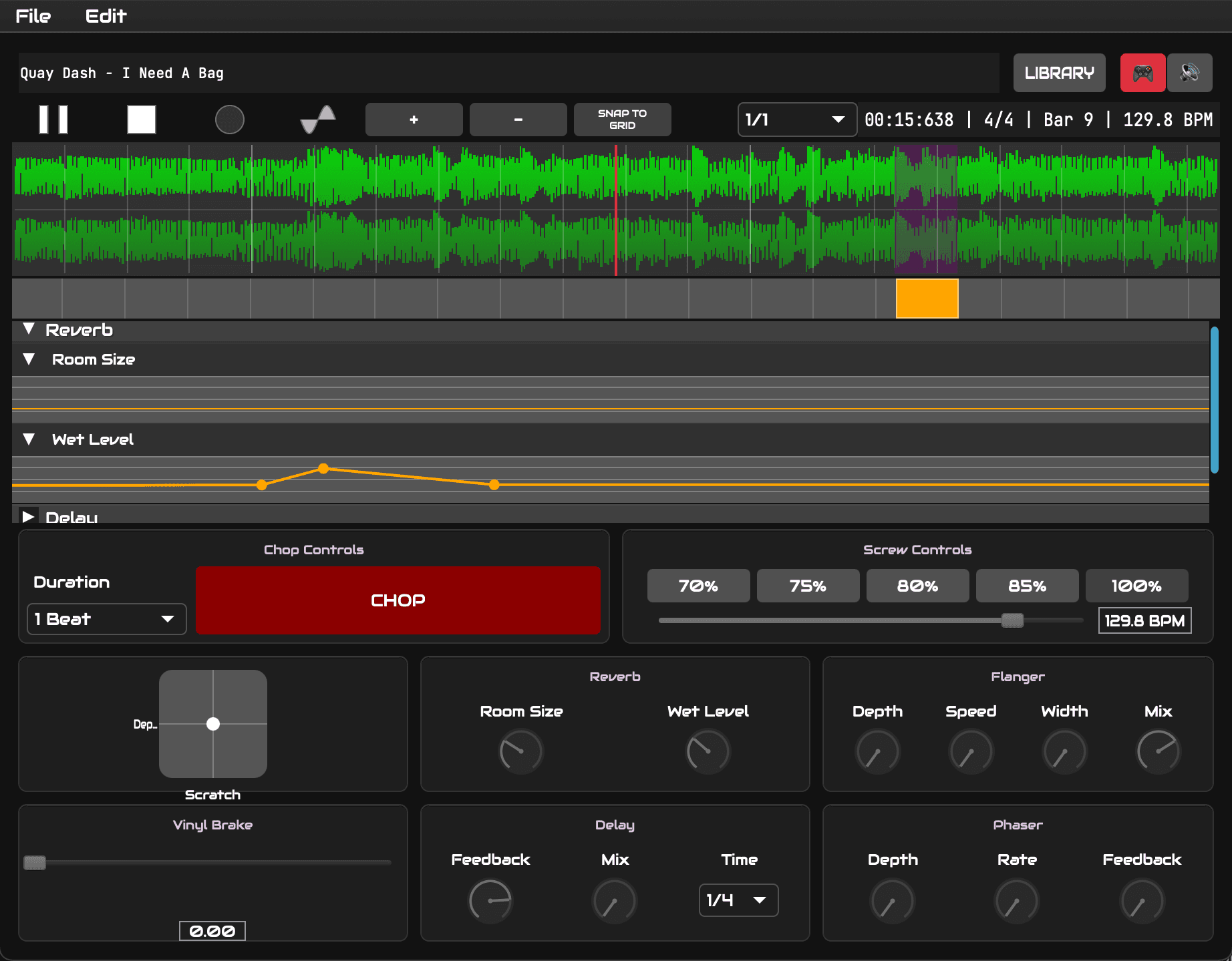
Task: Click the Room Size automation line
Action: point(611,409)
